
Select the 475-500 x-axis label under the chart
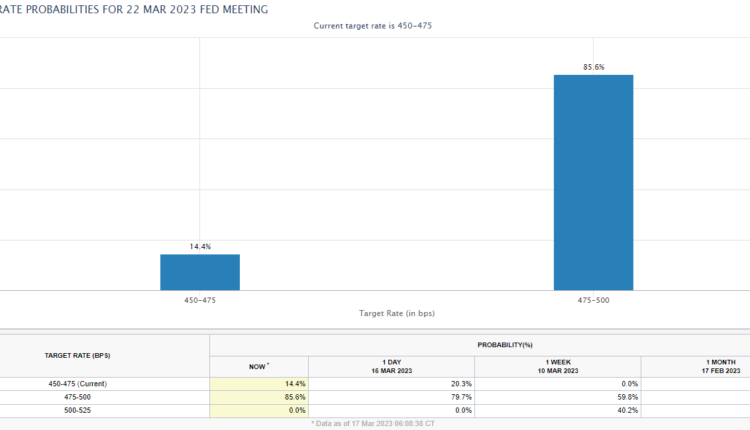[x=594, y=299]
